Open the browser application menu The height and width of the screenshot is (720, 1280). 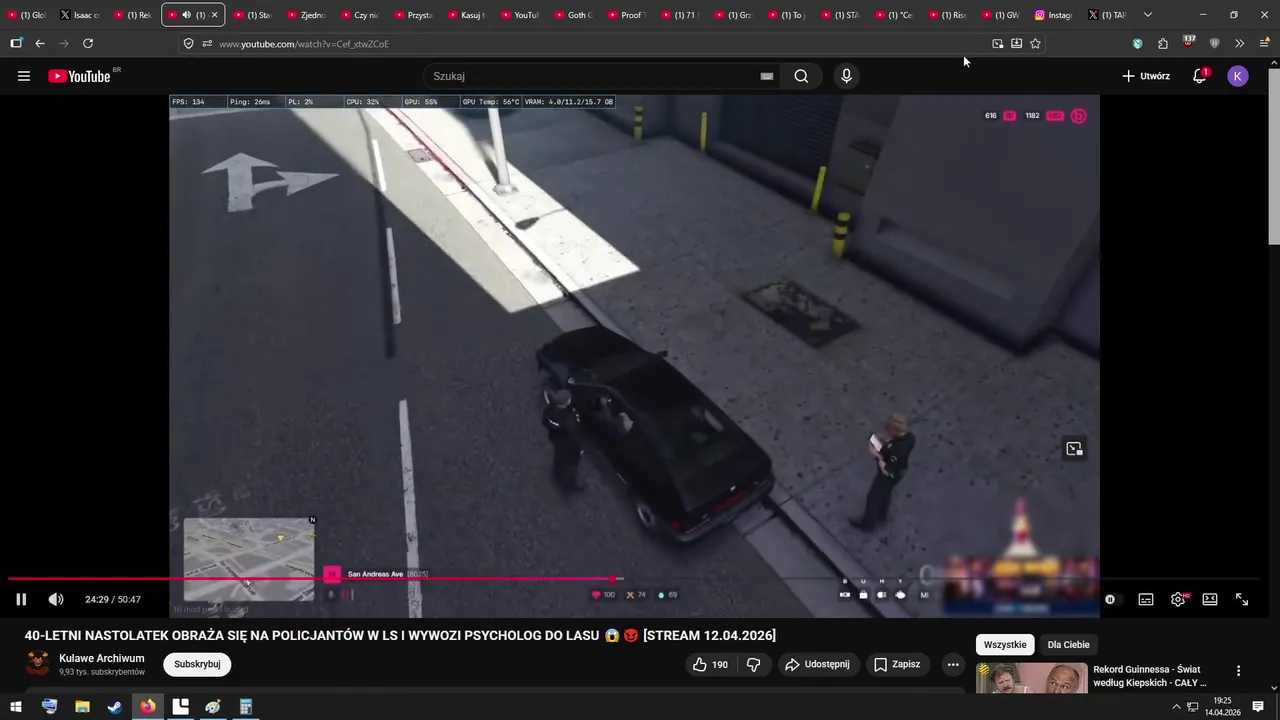(x=1264, y=43)
